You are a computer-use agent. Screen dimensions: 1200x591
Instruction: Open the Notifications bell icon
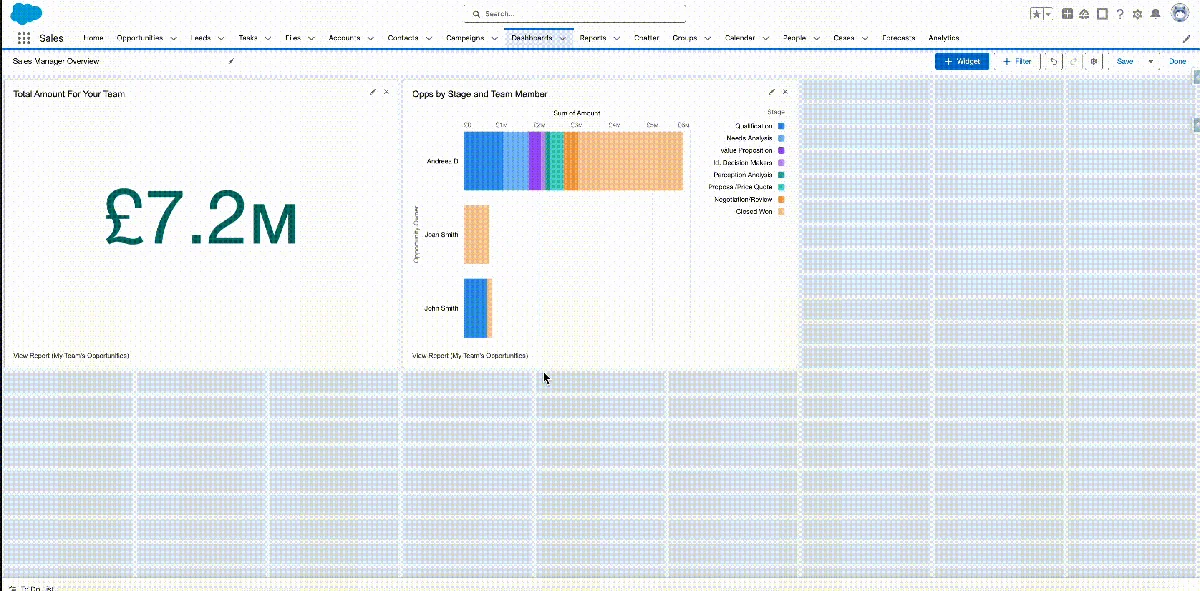[1155, 14]
